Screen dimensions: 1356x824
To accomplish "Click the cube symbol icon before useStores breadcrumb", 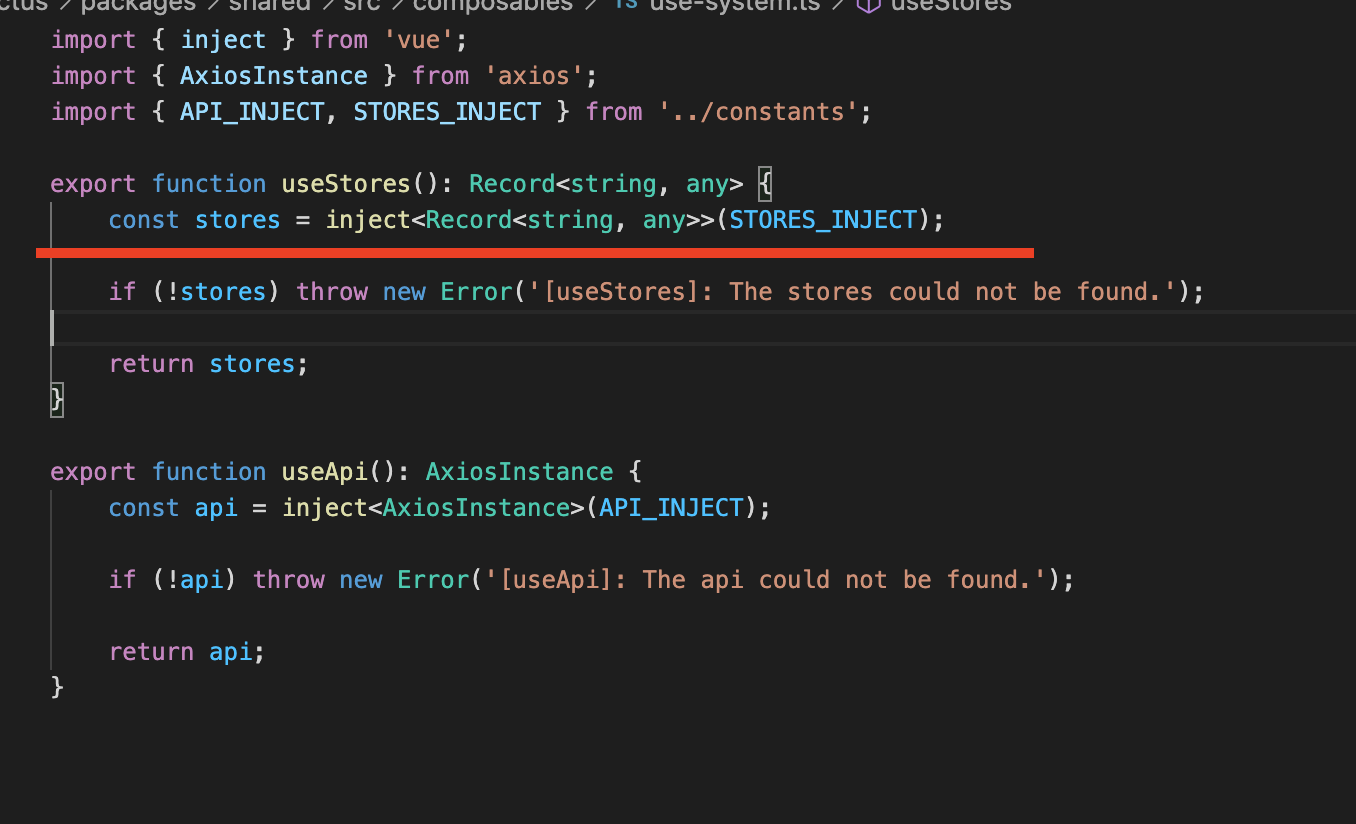I will 867,5.
